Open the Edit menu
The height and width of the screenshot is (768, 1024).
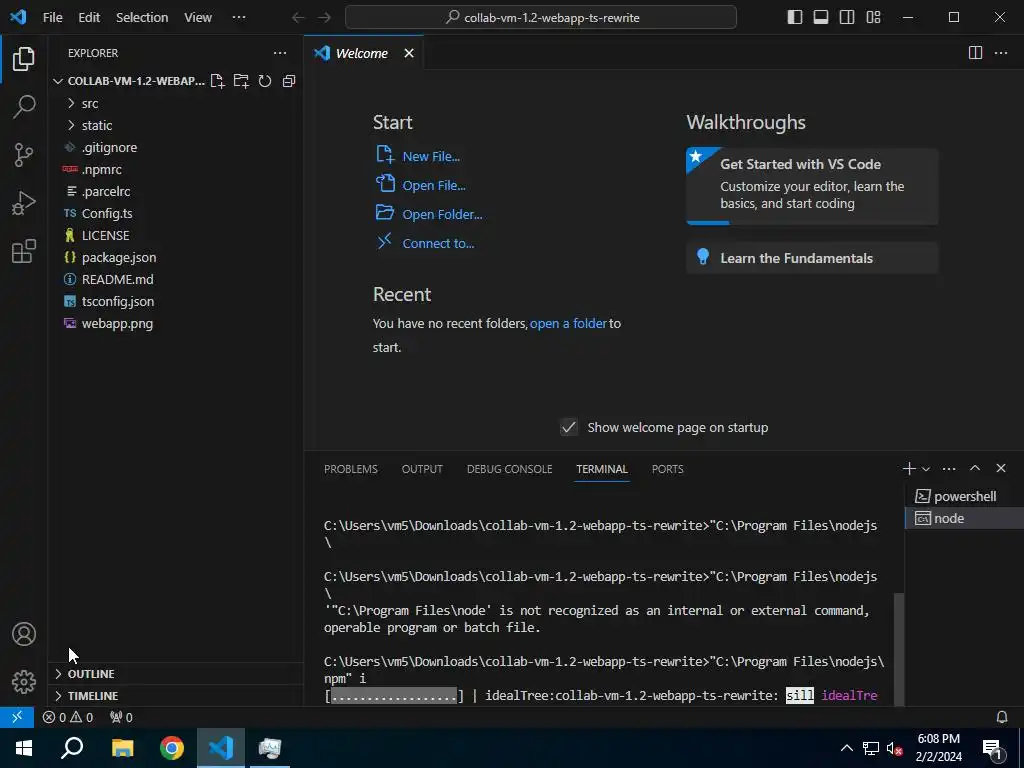click(x=89, y=18)
